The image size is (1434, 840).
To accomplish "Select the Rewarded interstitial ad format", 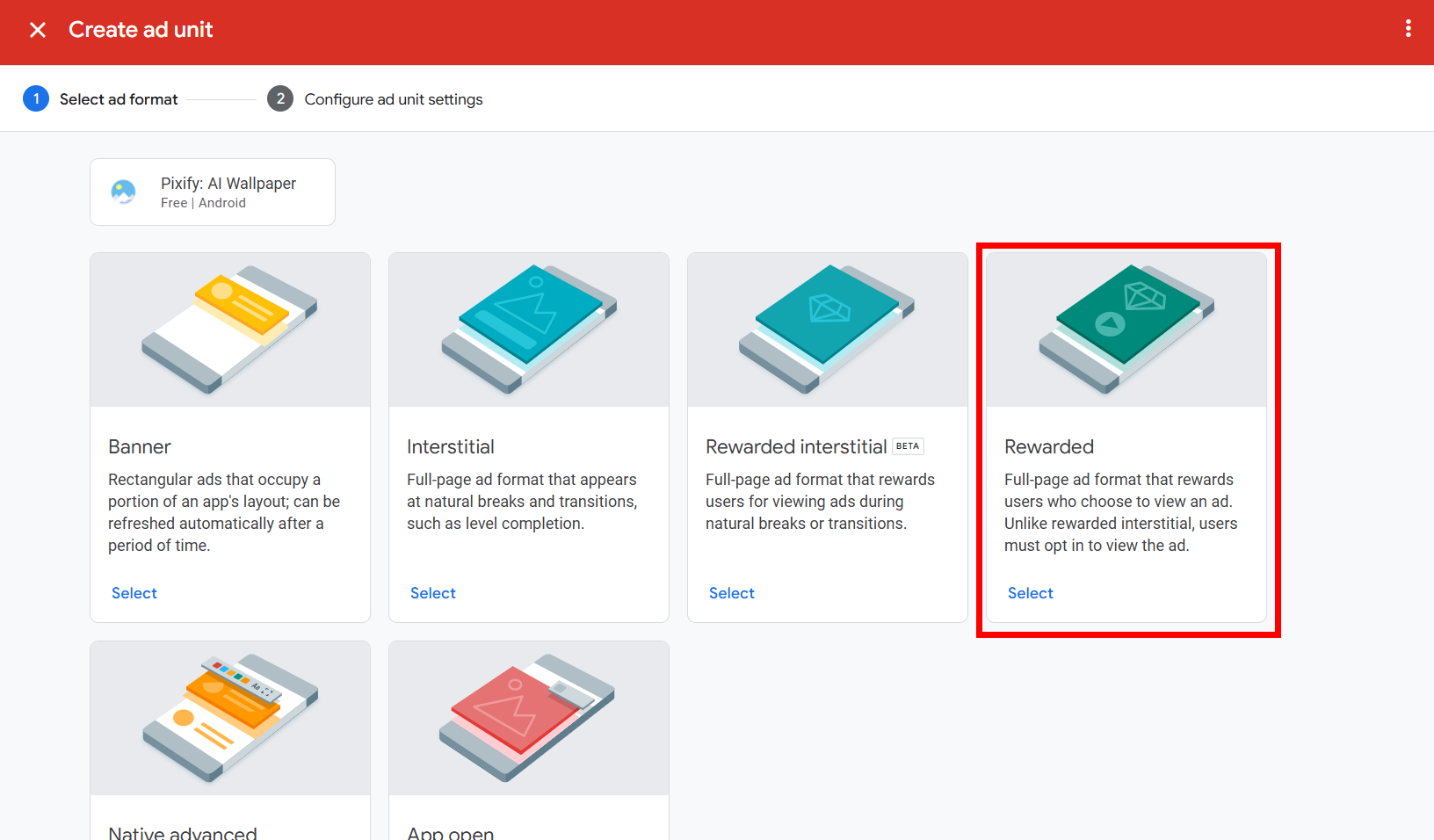I will (732, 593).
